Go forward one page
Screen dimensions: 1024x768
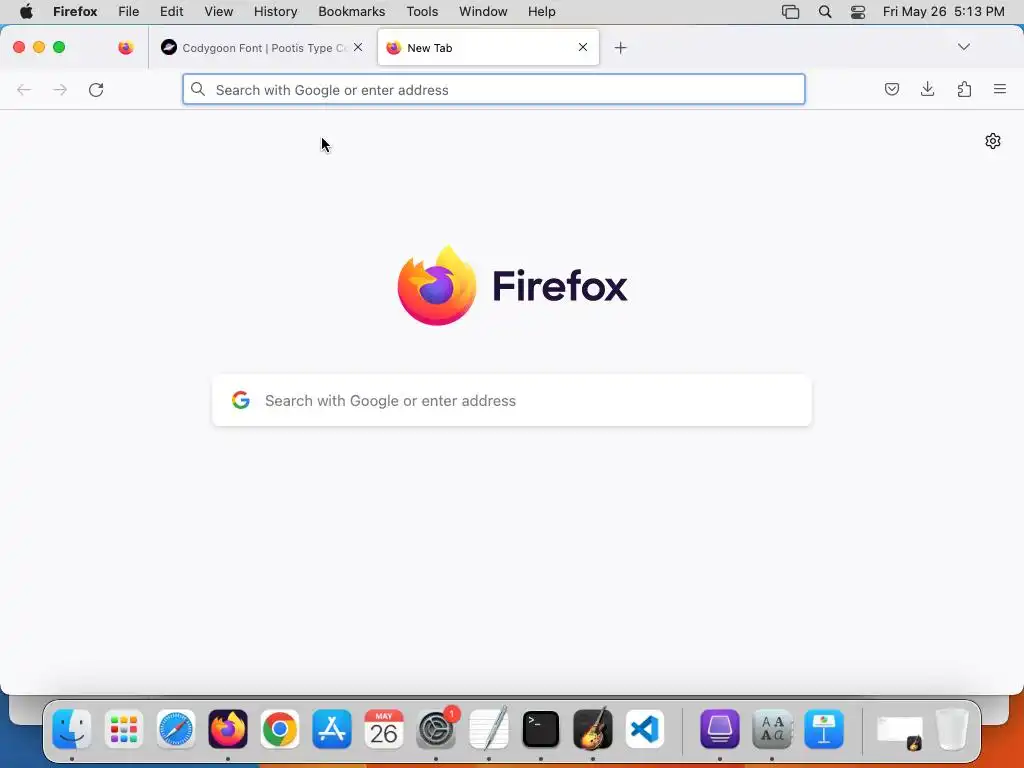(x=60, y=89)
